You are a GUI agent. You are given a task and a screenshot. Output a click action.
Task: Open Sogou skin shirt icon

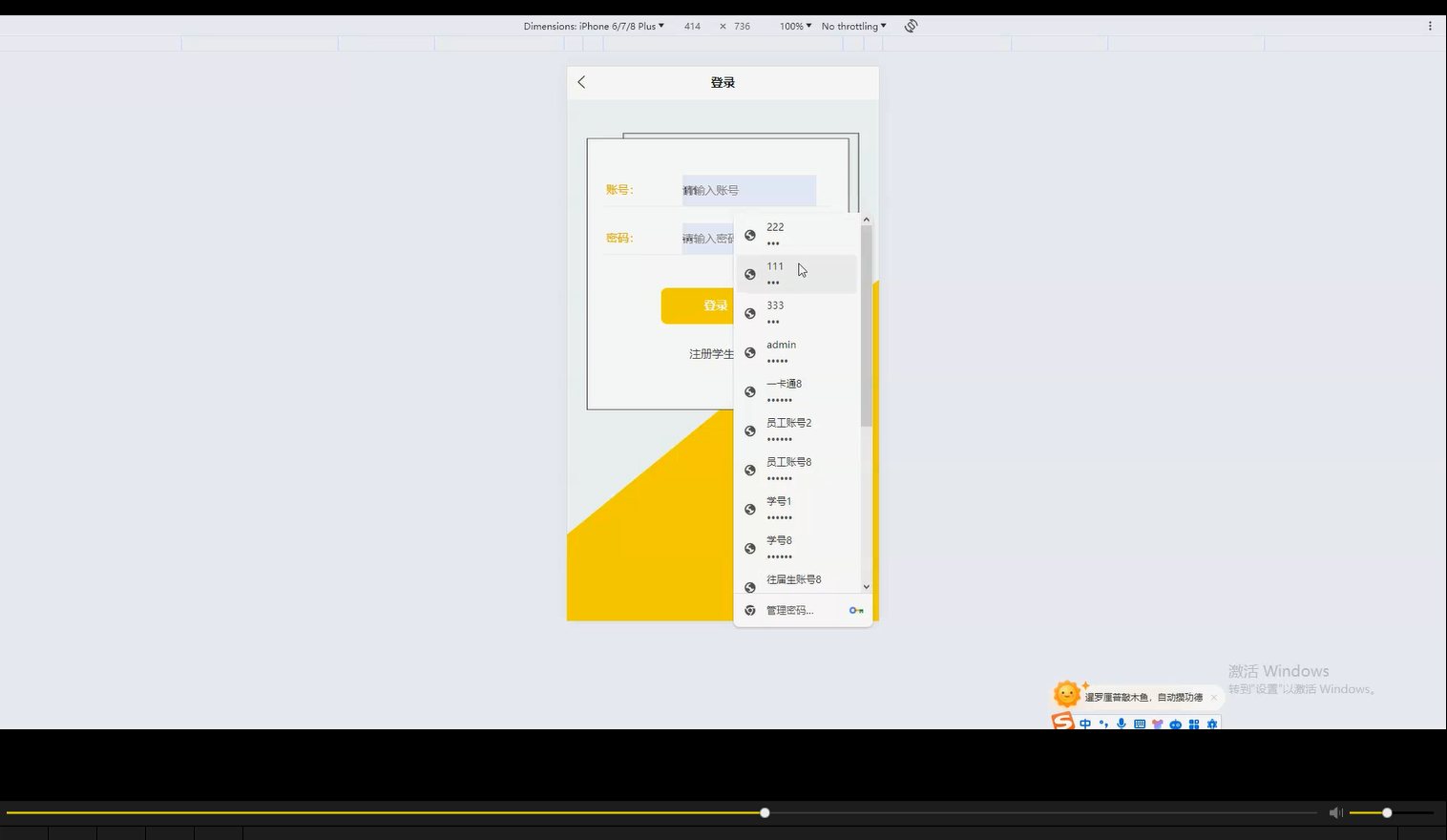pyautogui.click(x=1158, y=724)
